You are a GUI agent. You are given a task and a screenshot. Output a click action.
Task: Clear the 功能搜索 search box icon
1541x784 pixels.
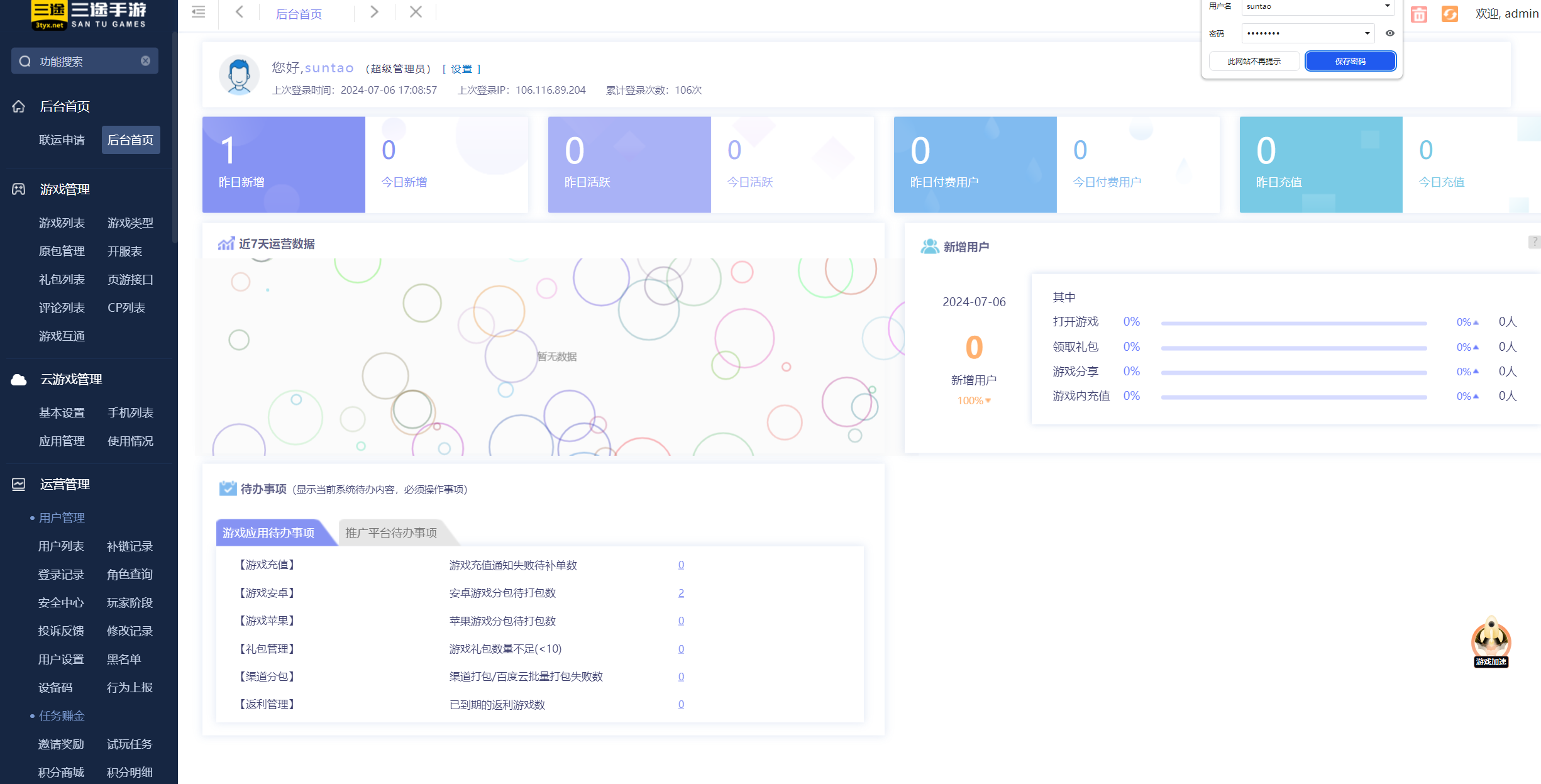tap(145, 61)
